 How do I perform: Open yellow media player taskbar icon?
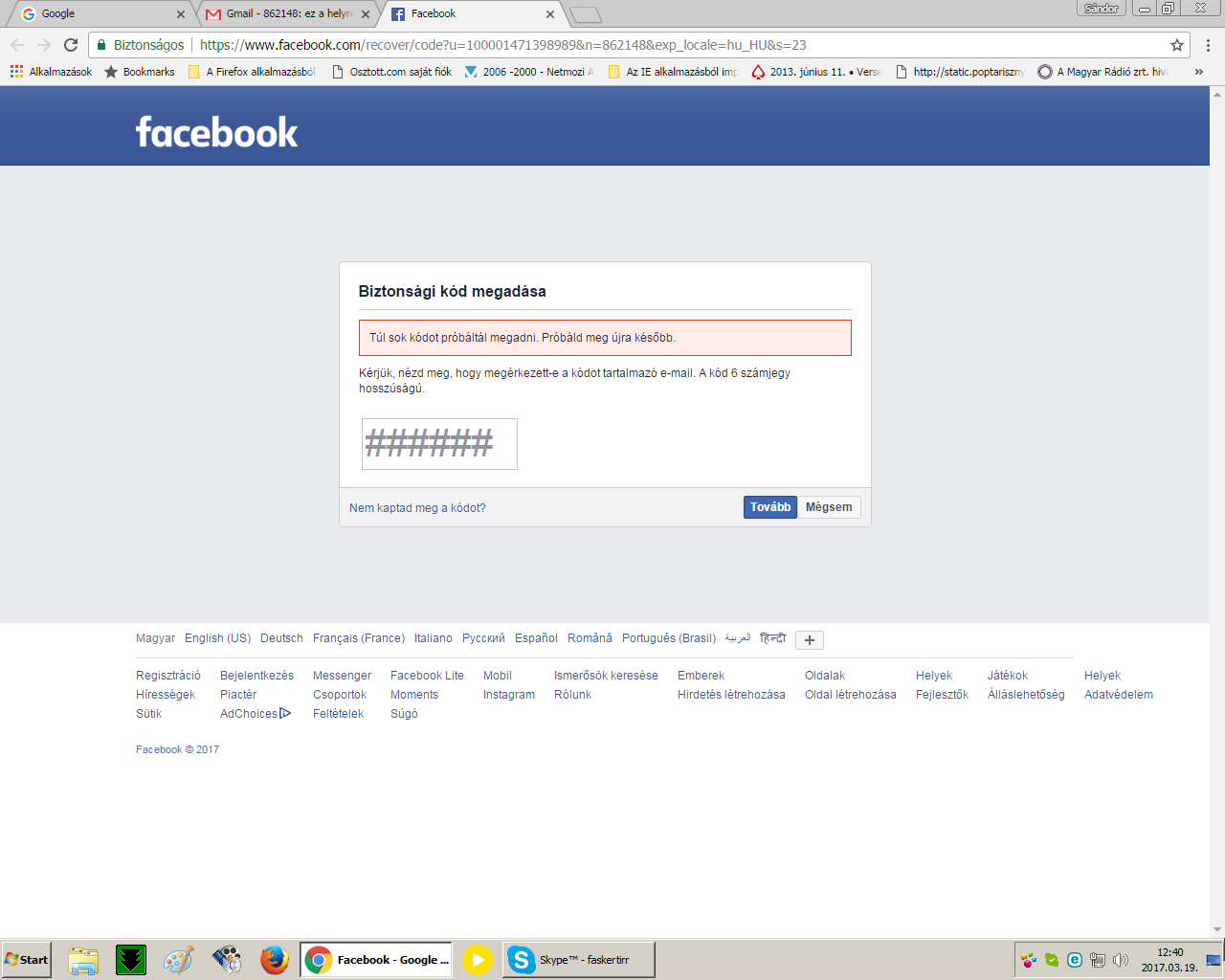[478, 960]
